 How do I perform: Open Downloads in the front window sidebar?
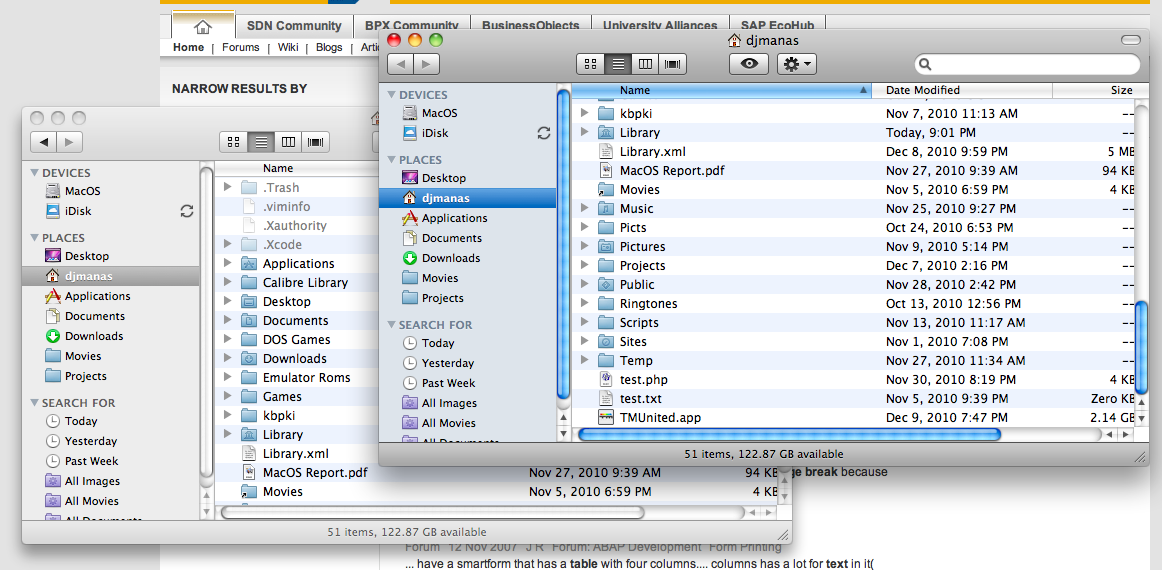[x=450, y=258]
